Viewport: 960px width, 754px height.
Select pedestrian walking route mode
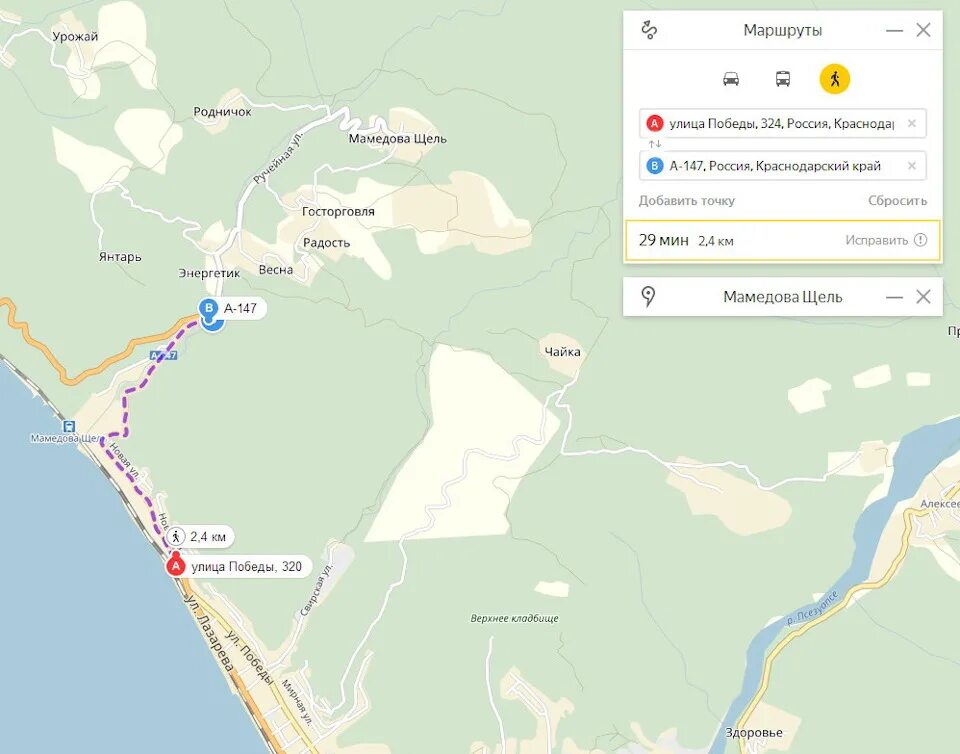834,79
